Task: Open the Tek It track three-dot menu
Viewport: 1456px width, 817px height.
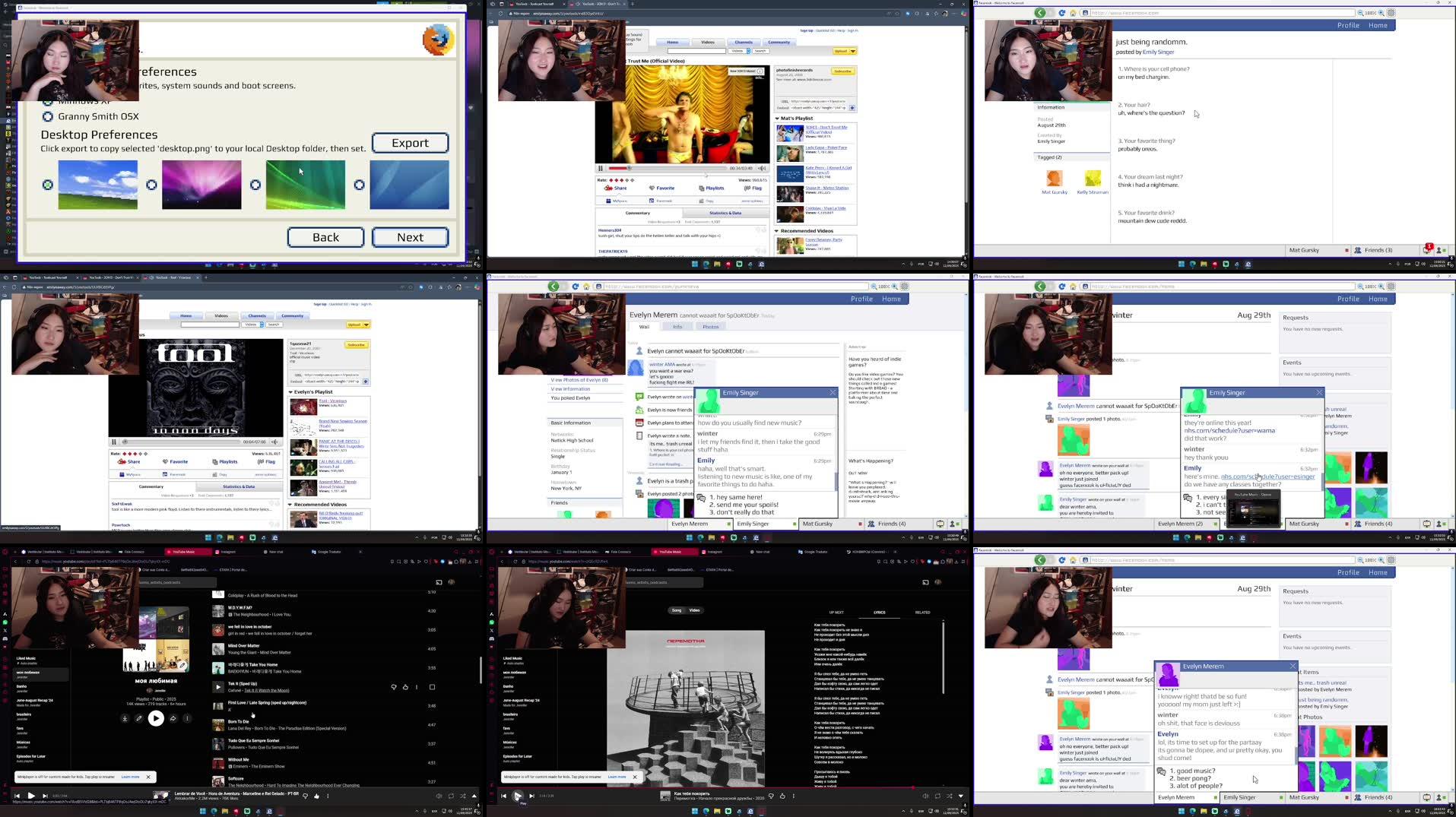Action: coord(417,687)
